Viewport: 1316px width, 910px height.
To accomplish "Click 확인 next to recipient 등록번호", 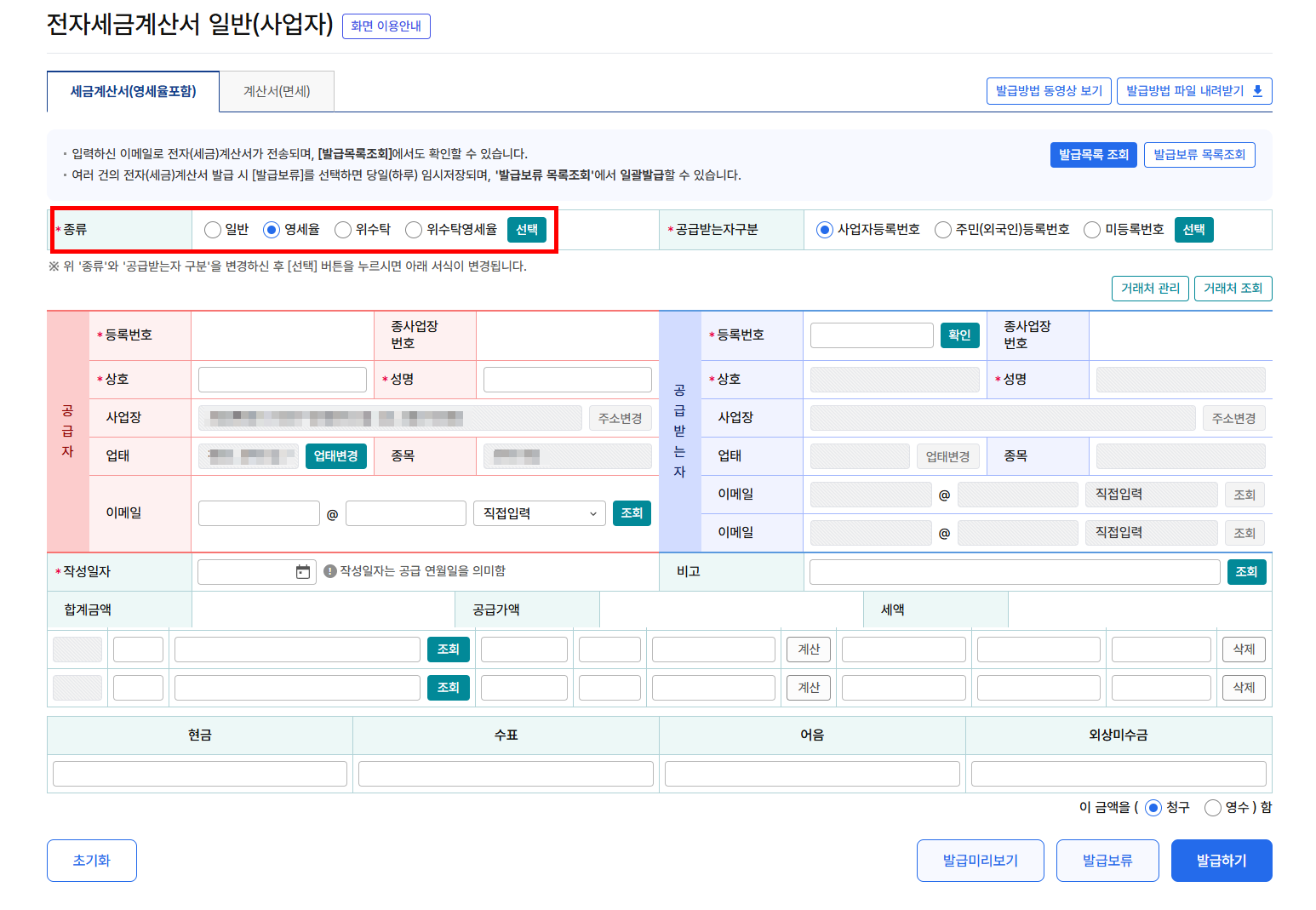I will (x=959, y=335).
